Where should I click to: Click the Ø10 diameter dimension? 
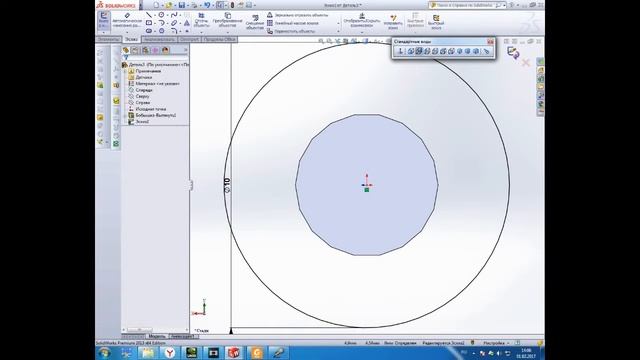tap(227, 185)
